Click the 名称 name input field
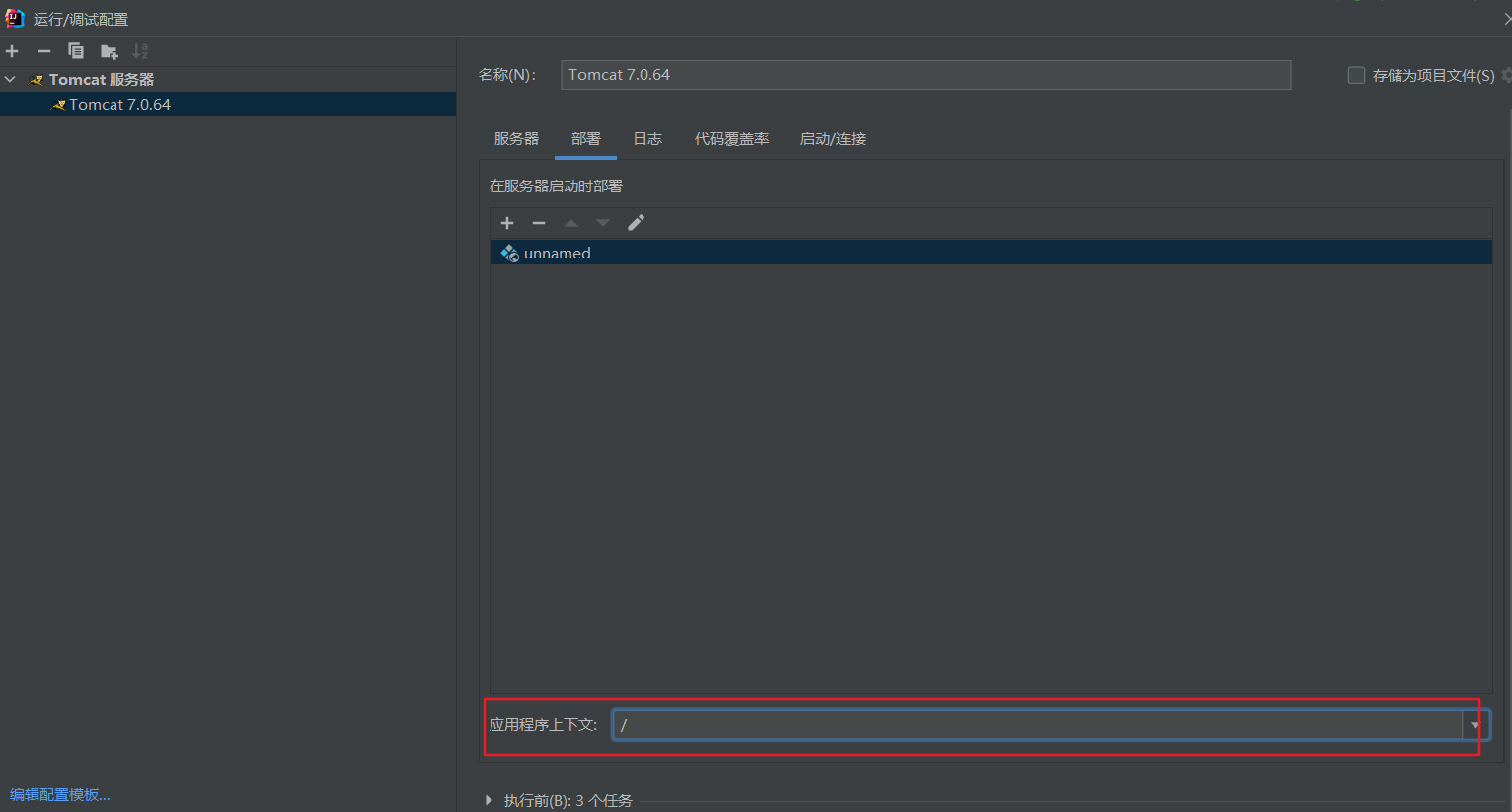 pos(926,75)
